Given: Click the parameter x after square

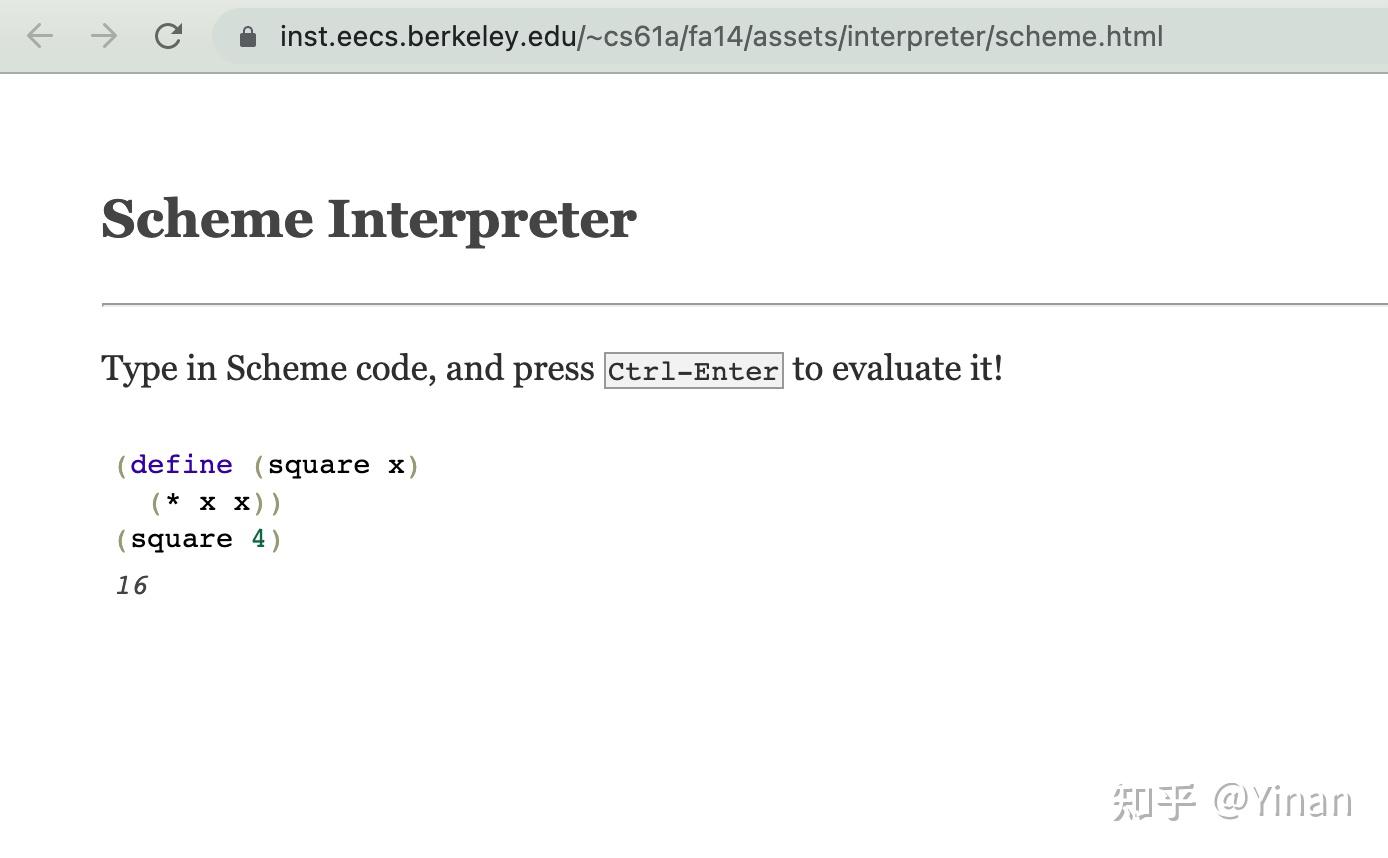Looking at the screenshot, I should pyautogui.click(x=396, y=465).
